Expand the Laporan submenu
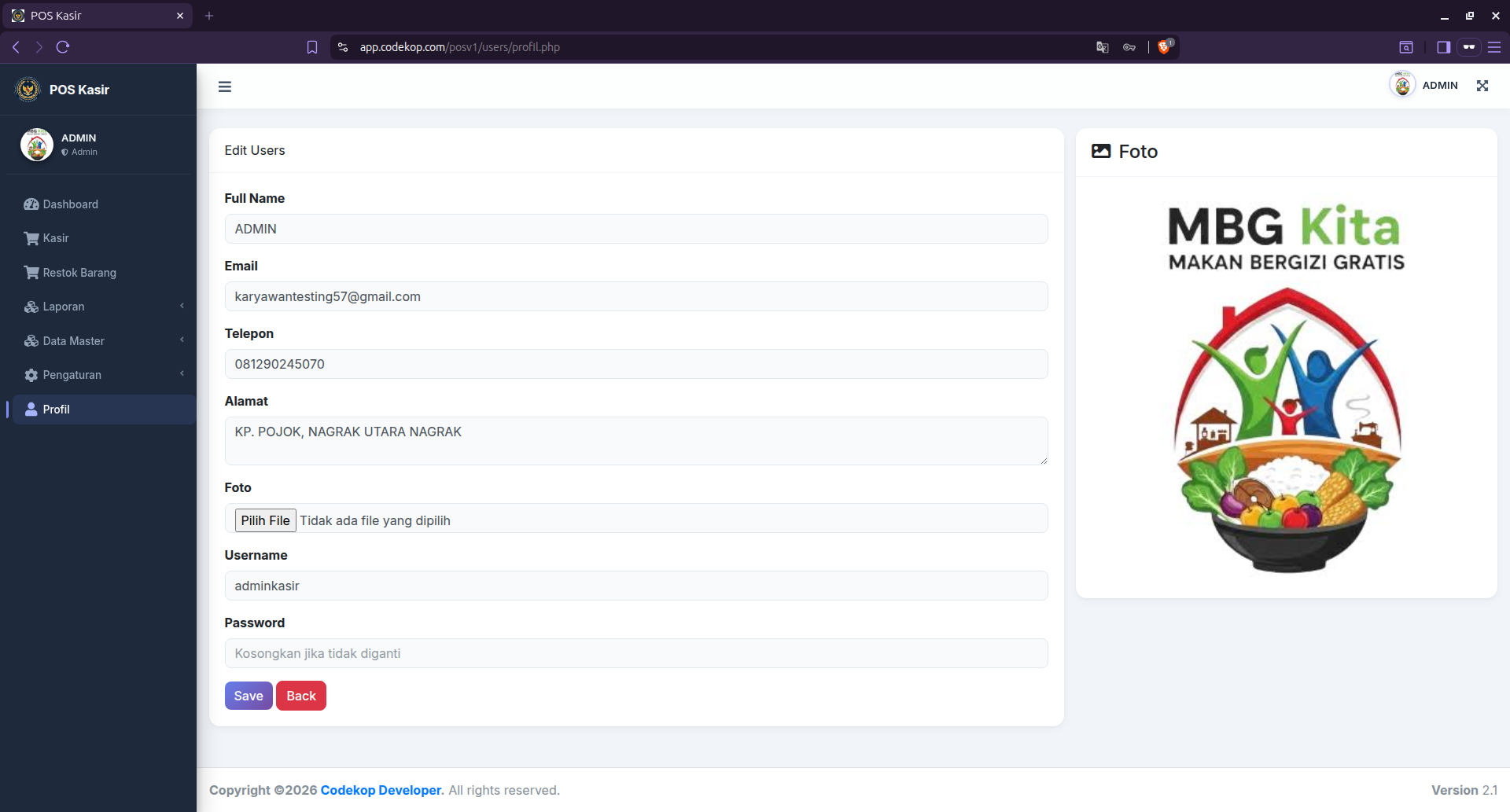This screenshot has width=1510, height=812. pos(104,307)
